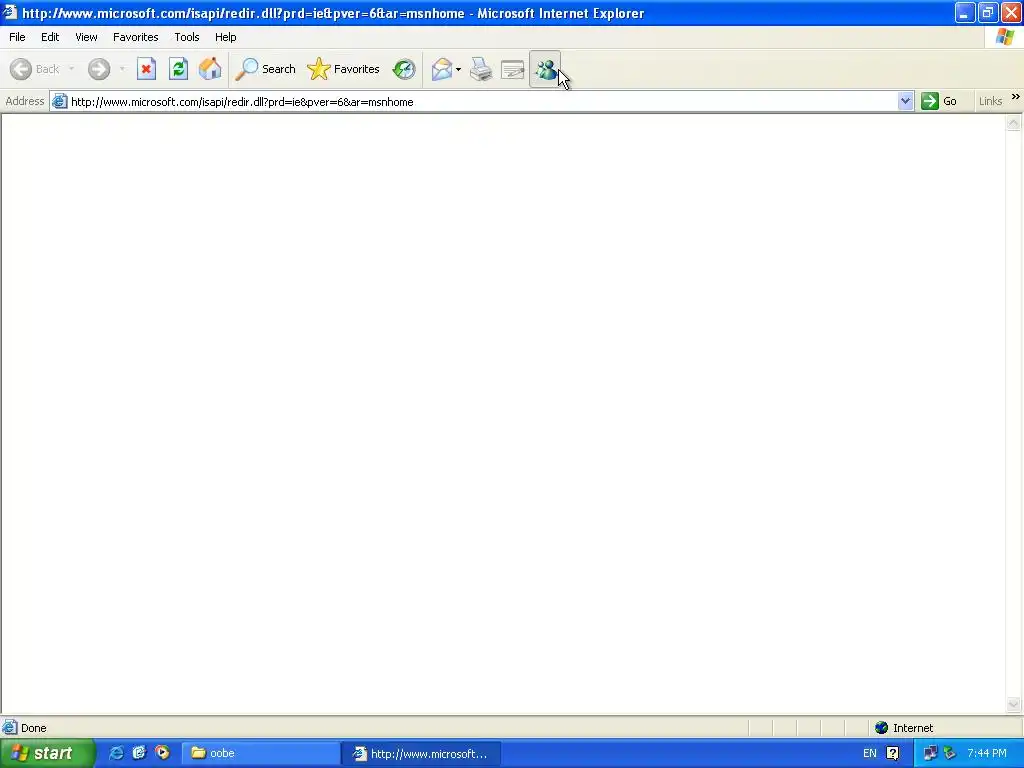Open the Edit menu
The image size is (1024, 768).
50,37
